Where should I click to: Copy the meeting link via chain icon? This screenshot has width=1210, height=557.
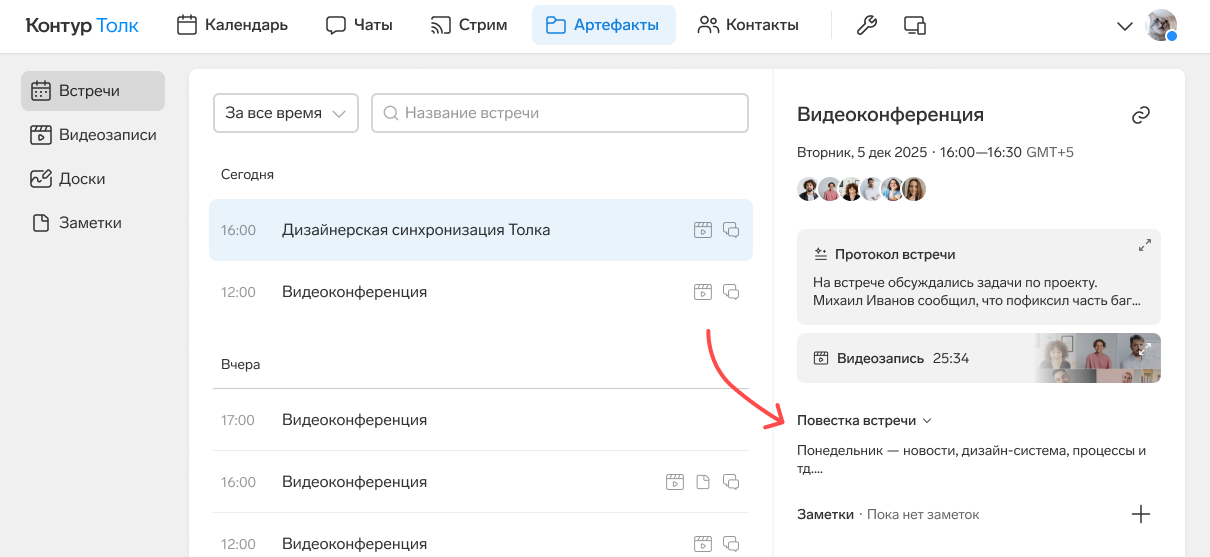pyautogui.click(x=1140, y=116)
